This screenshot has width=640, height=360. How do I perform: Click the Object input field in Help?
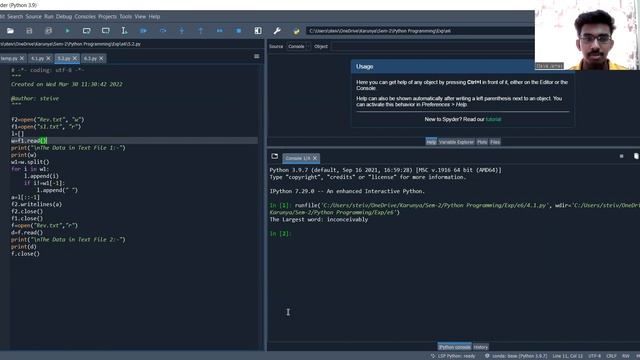click(433, 47)
